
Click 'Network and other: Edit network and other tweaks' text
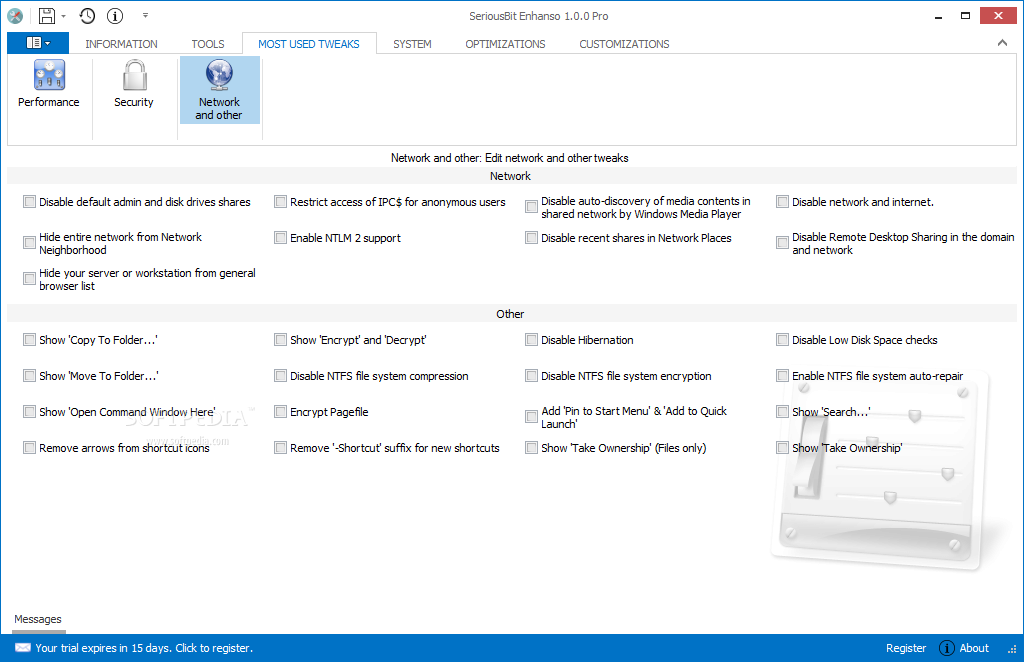[x=509, y=158]
